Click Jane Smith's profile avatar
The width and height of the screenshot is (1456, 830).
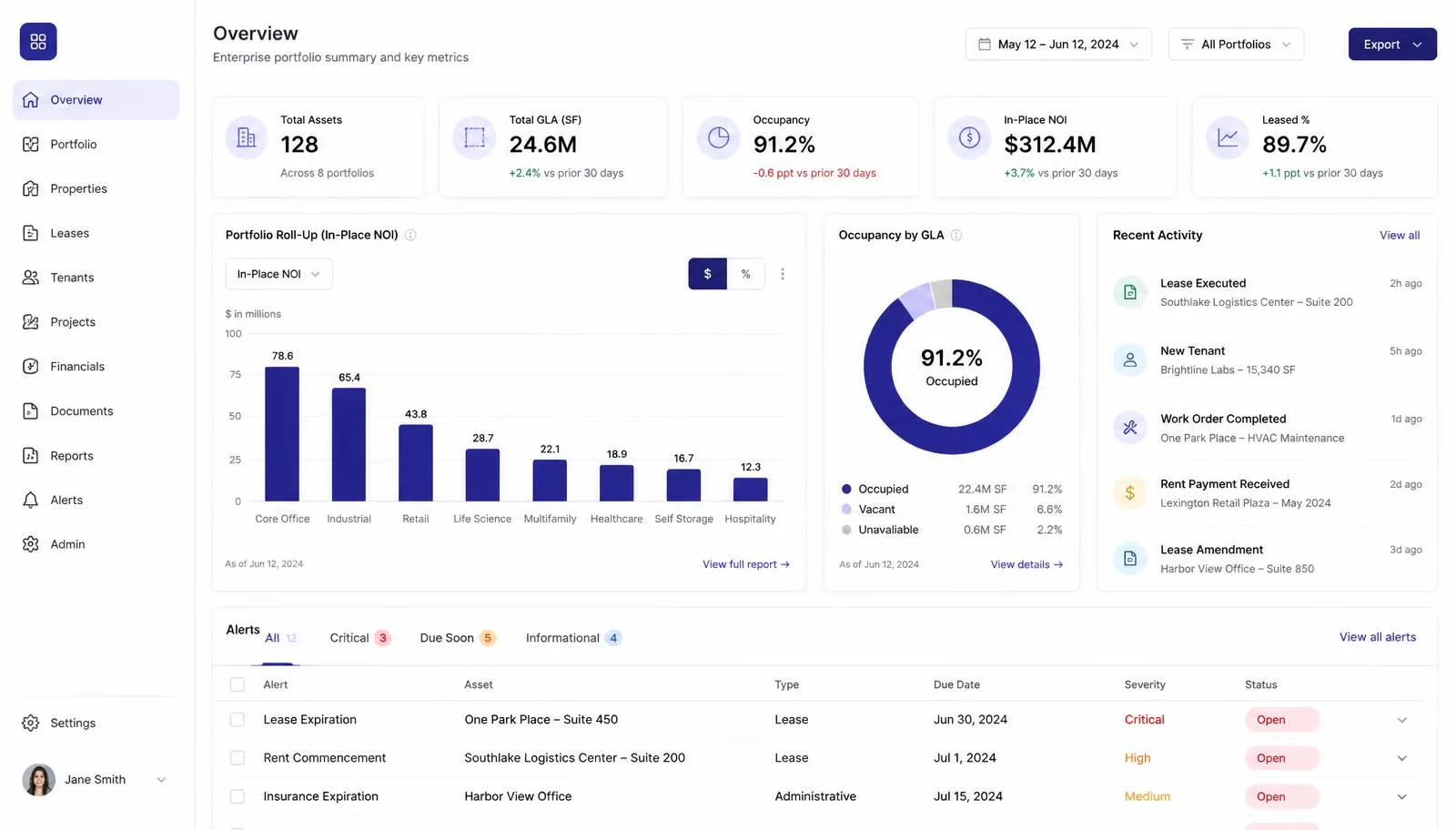click(x=39, y=780)
